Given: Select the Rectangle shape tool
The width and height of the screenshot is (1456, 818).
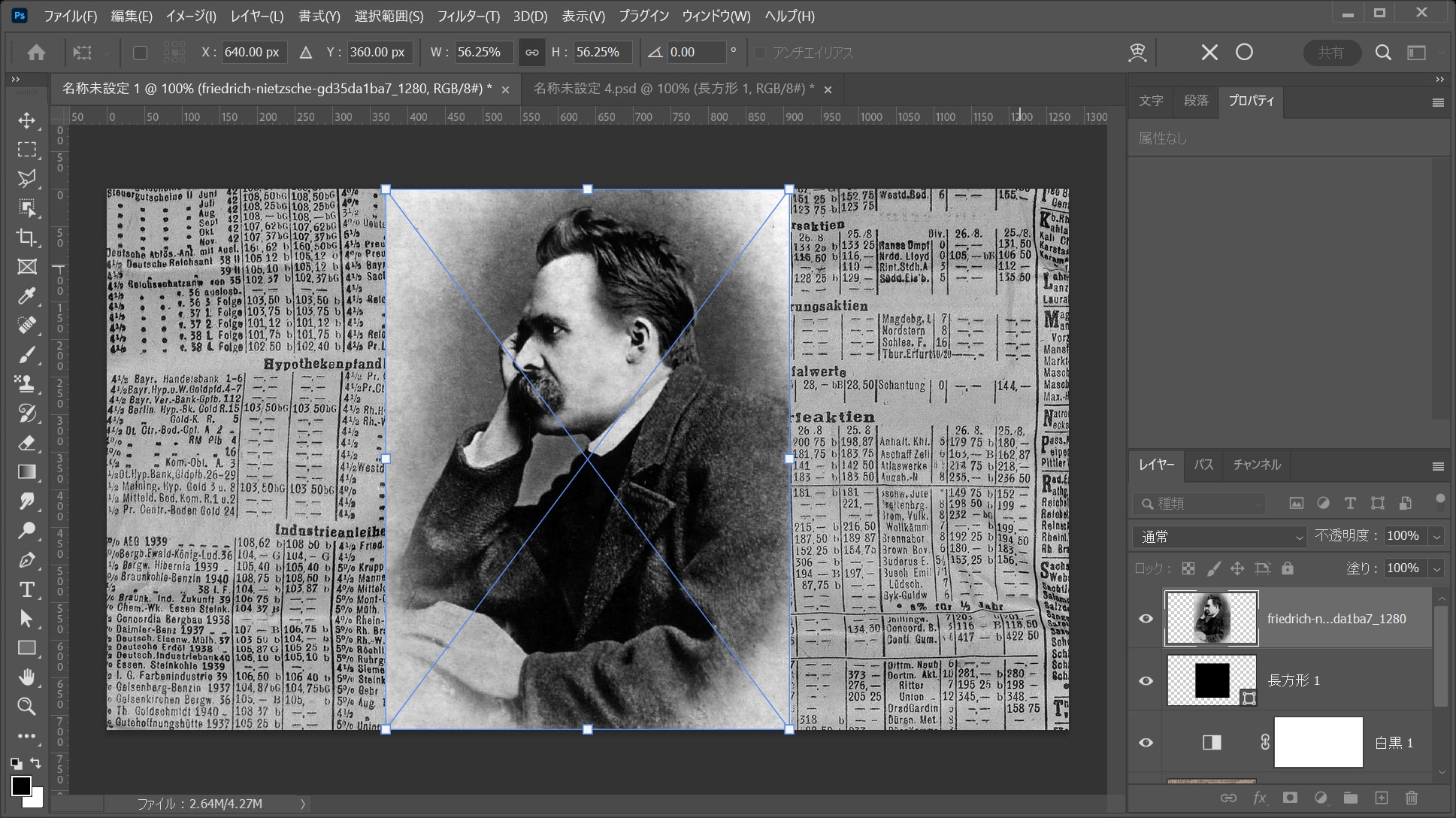Looking at the screenshot, I should [x=27, y=648].
